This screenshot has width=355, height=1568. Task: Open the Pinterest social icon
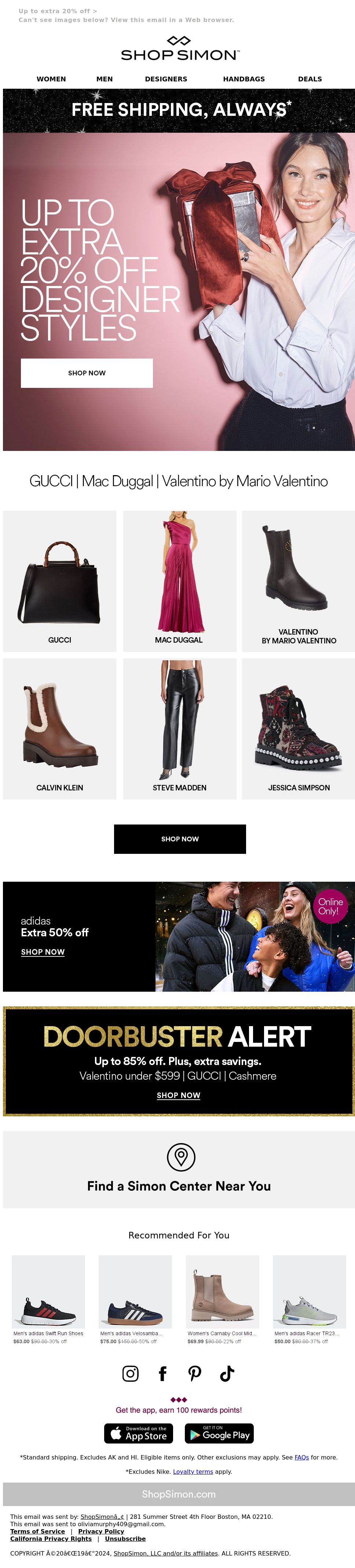pos(195,1373)
